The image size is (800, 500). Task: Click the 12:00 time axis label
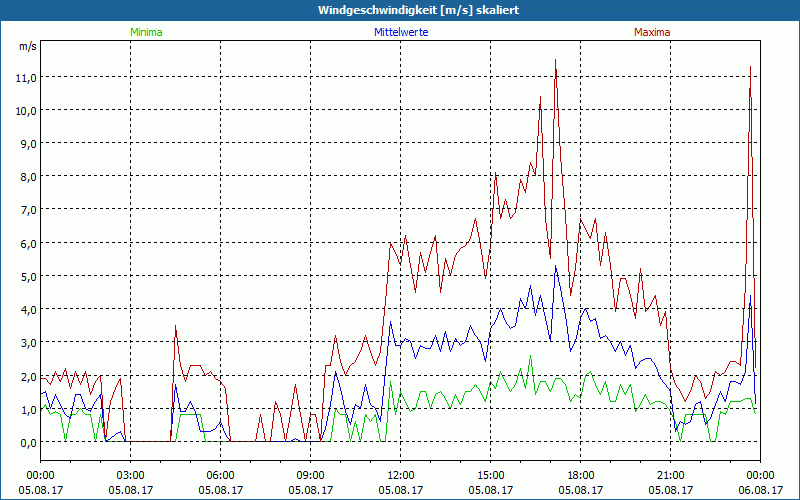pos(401,476)
